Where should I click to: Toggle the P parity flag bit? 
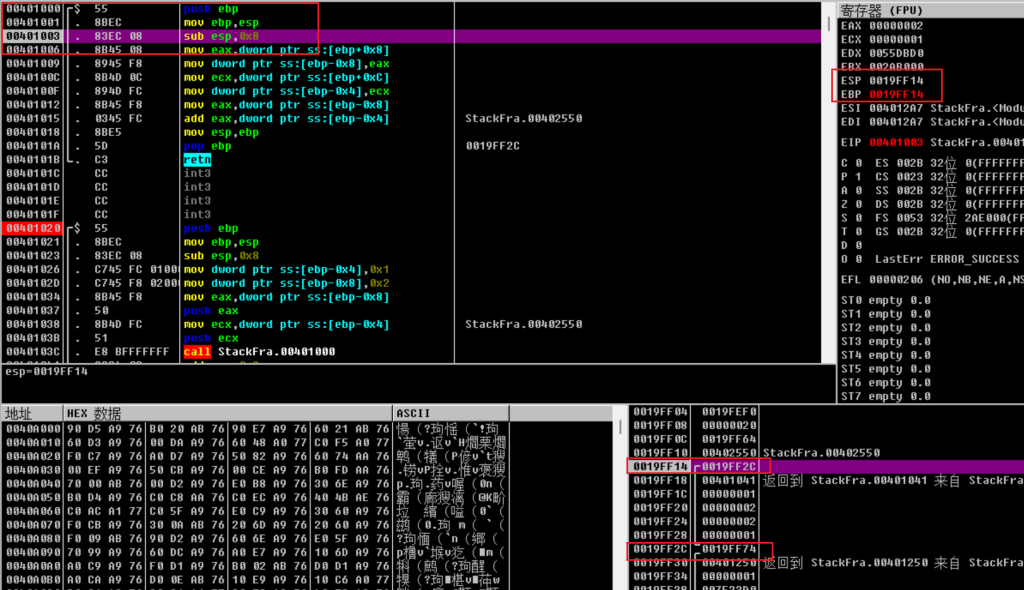[x=858, y=176]
